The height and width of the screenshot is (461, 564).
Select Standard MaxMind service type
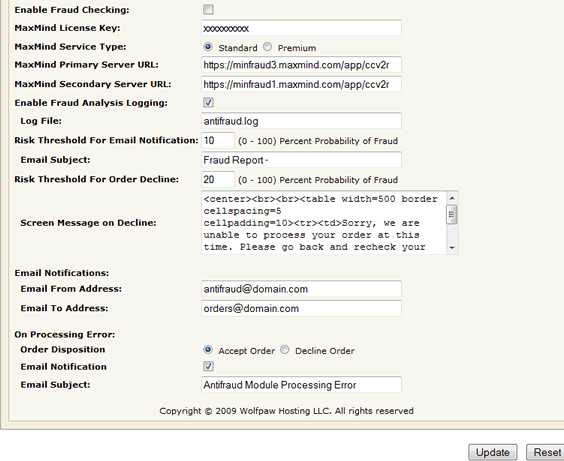pyautogui.click(x=208, y=47)
